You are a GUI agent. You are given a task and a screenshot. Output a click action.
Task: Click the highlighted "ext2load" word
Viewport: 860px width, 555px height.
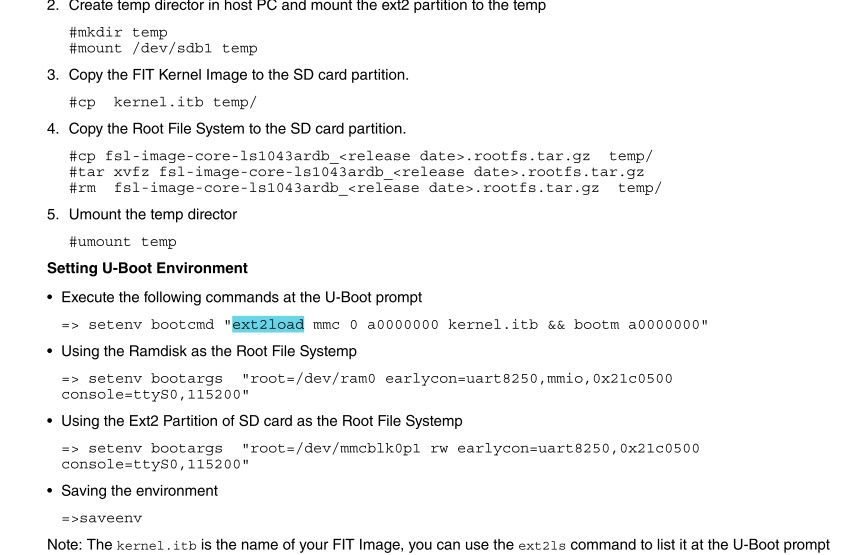268,324
